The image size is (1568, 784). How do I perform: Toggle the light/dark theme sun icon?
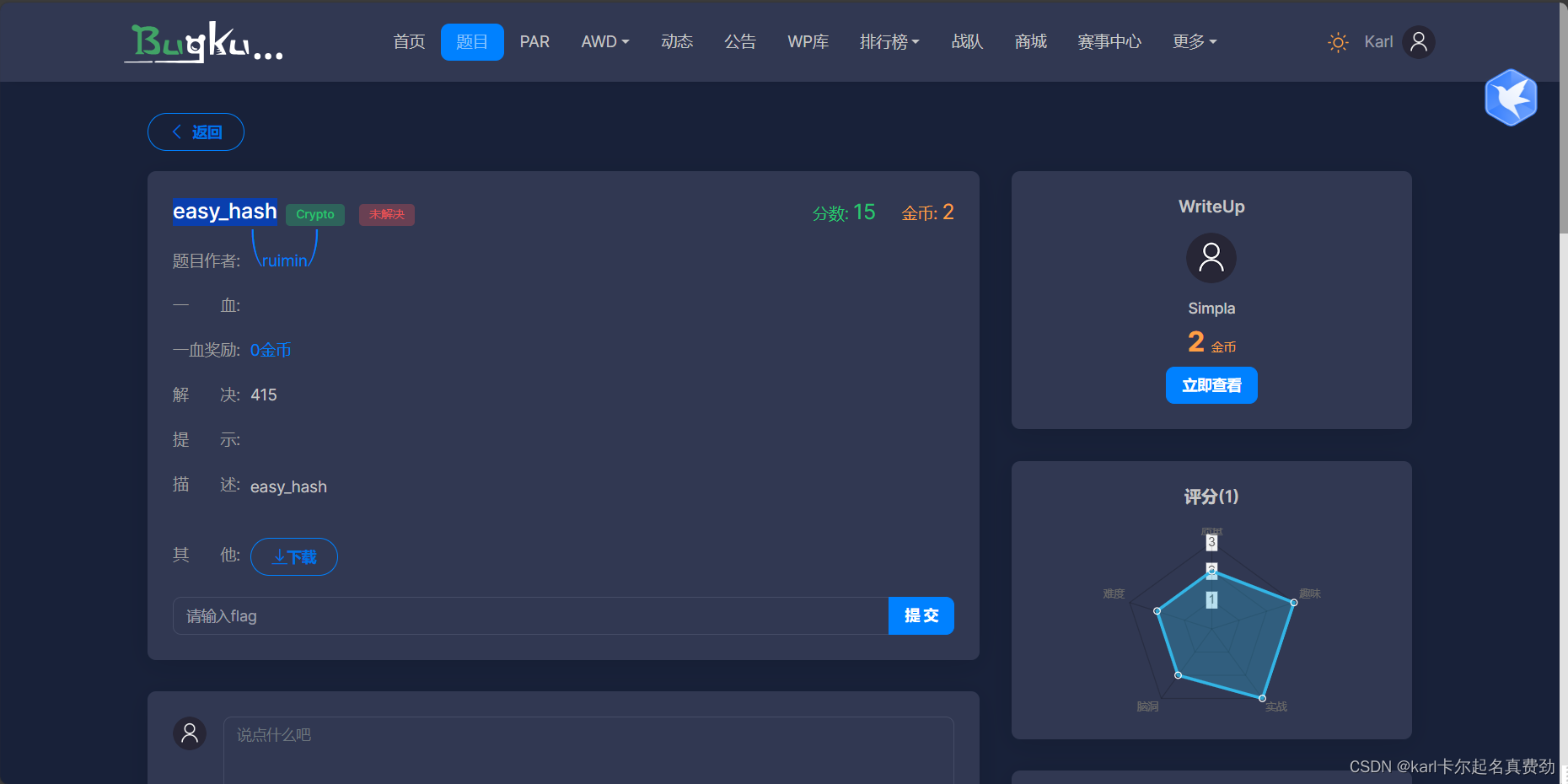[1337, 41]
